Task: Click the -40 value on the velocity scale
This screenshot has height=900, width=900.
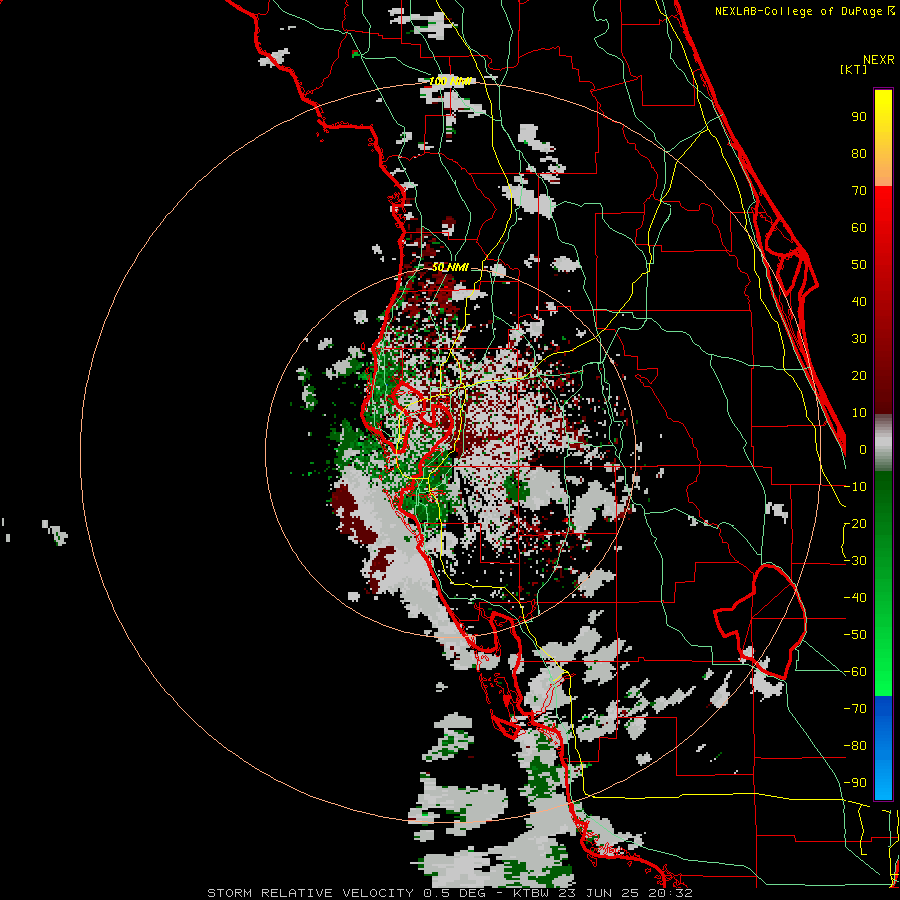Action: tap(855, 598)
